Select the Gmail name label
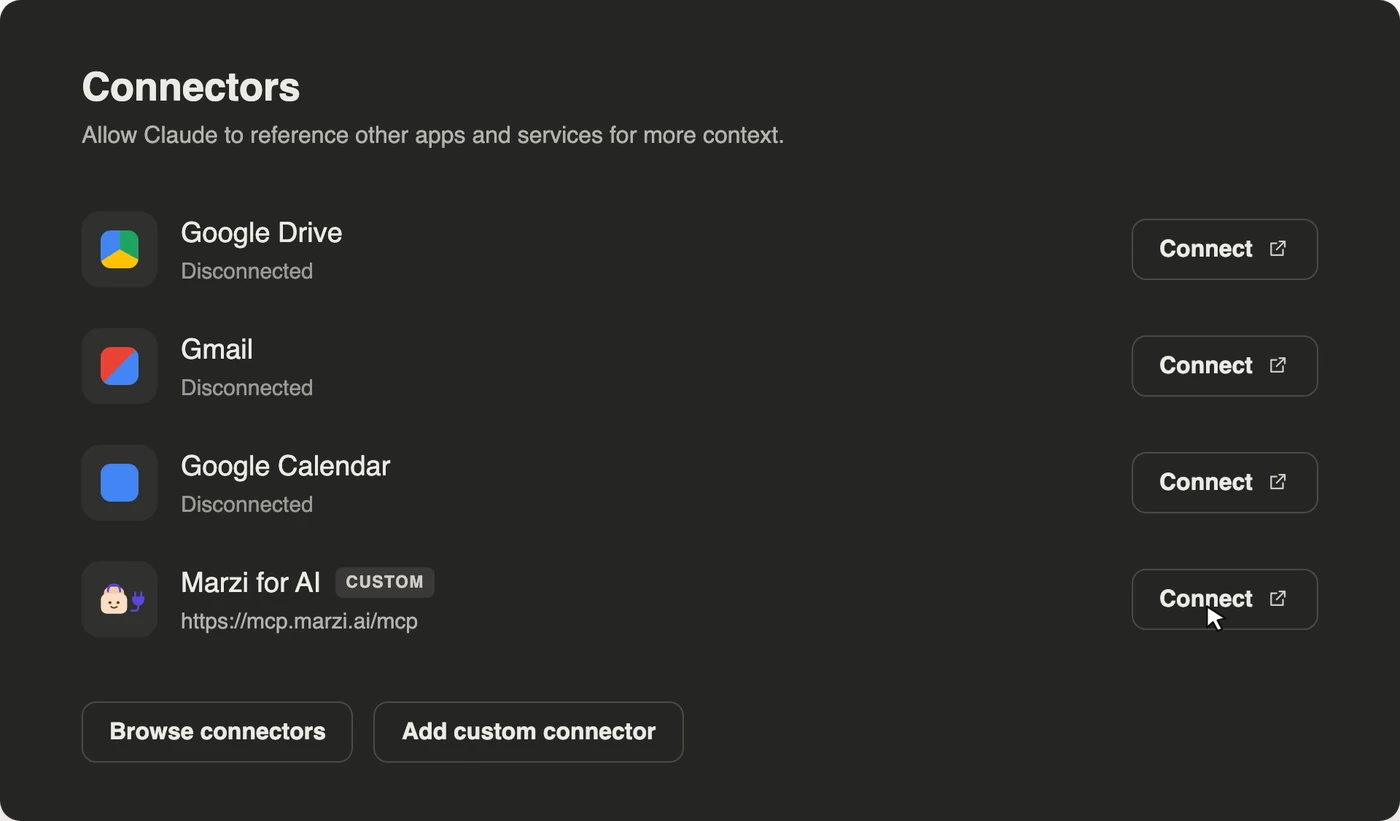This screenshot has height=821, width=1400. pos(217,349)
